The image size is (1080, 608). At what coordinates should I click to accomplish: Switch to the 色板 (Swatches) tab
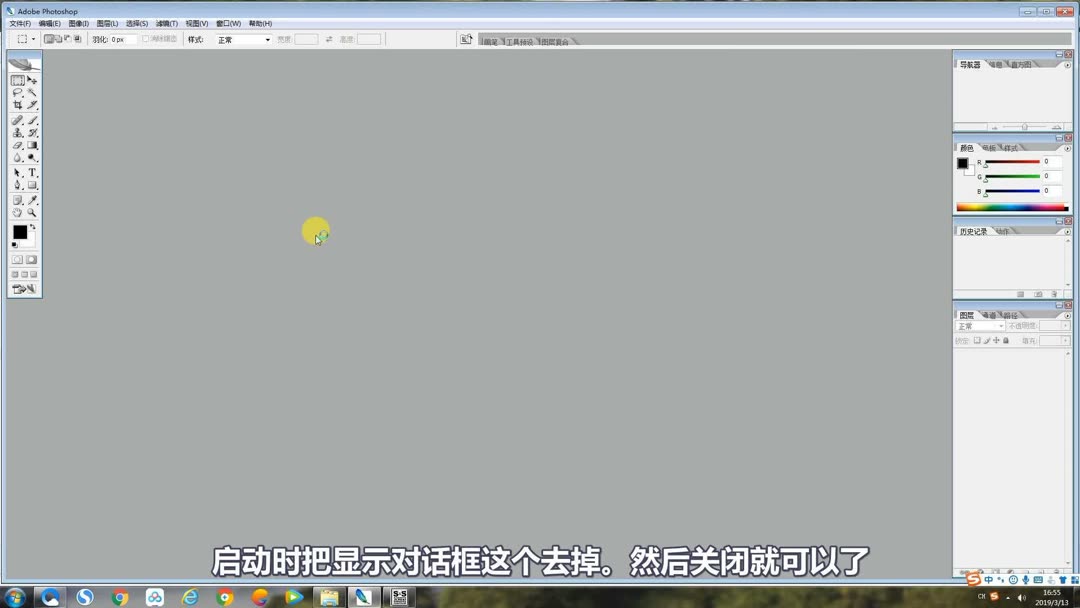coord(990,147)
